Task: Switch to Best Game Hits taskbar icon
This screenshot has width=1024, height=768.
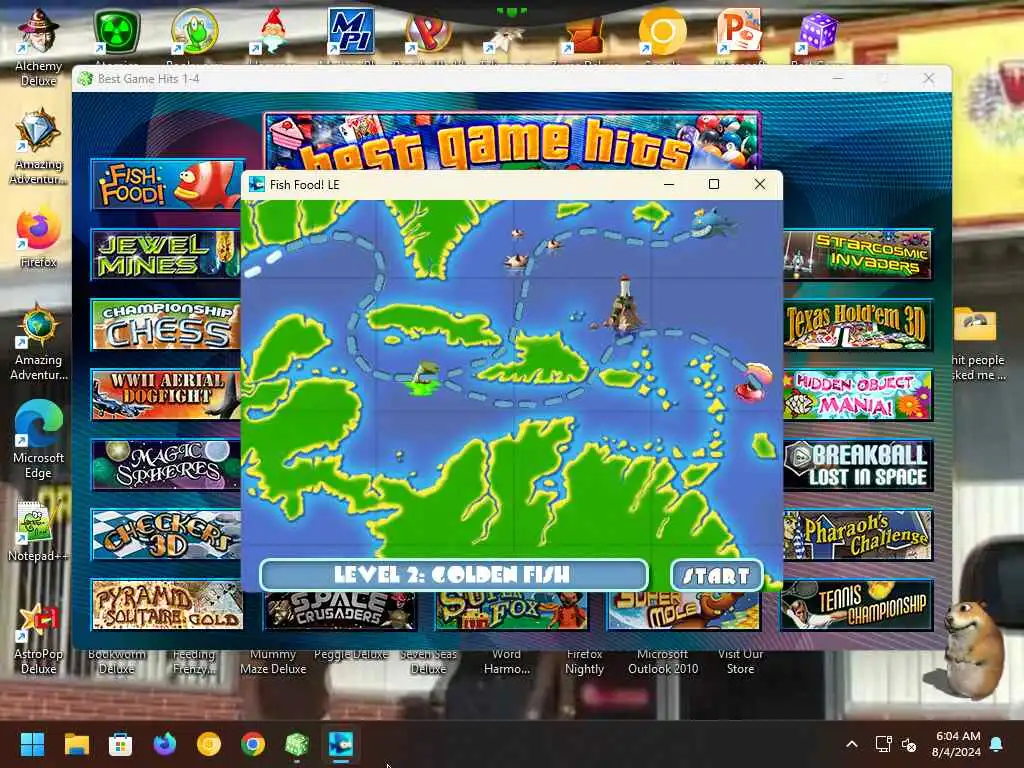Action: [297, 744]
